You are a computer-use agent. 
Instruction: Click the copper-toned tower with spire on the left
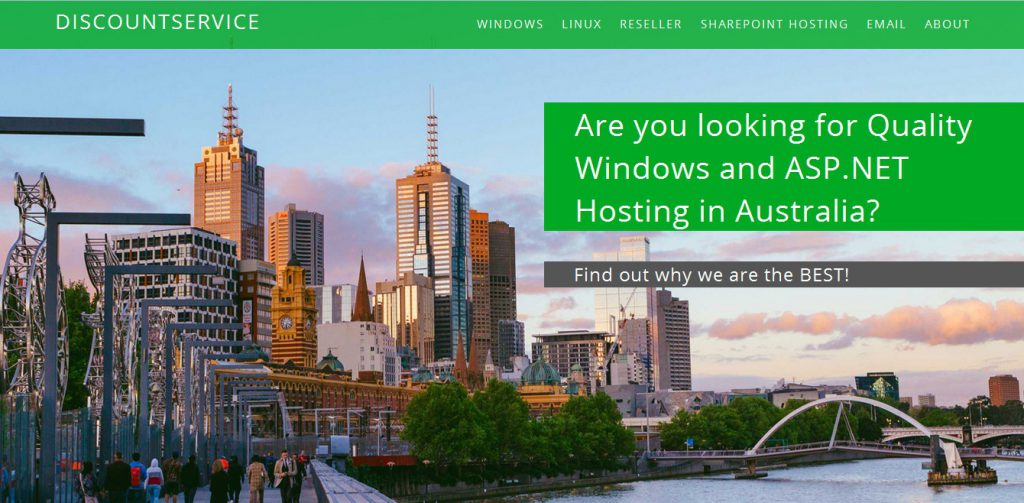pyautogui.click(x=229, y=183)
